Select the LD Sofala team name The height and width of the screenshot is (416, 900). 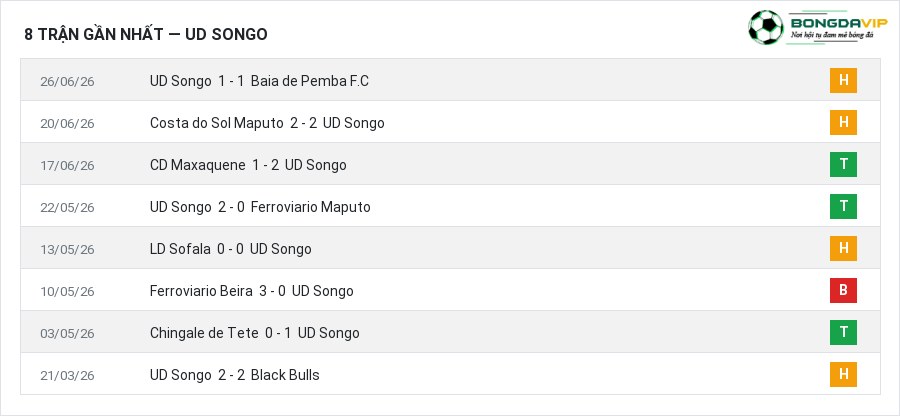click(x=180, y=249)
